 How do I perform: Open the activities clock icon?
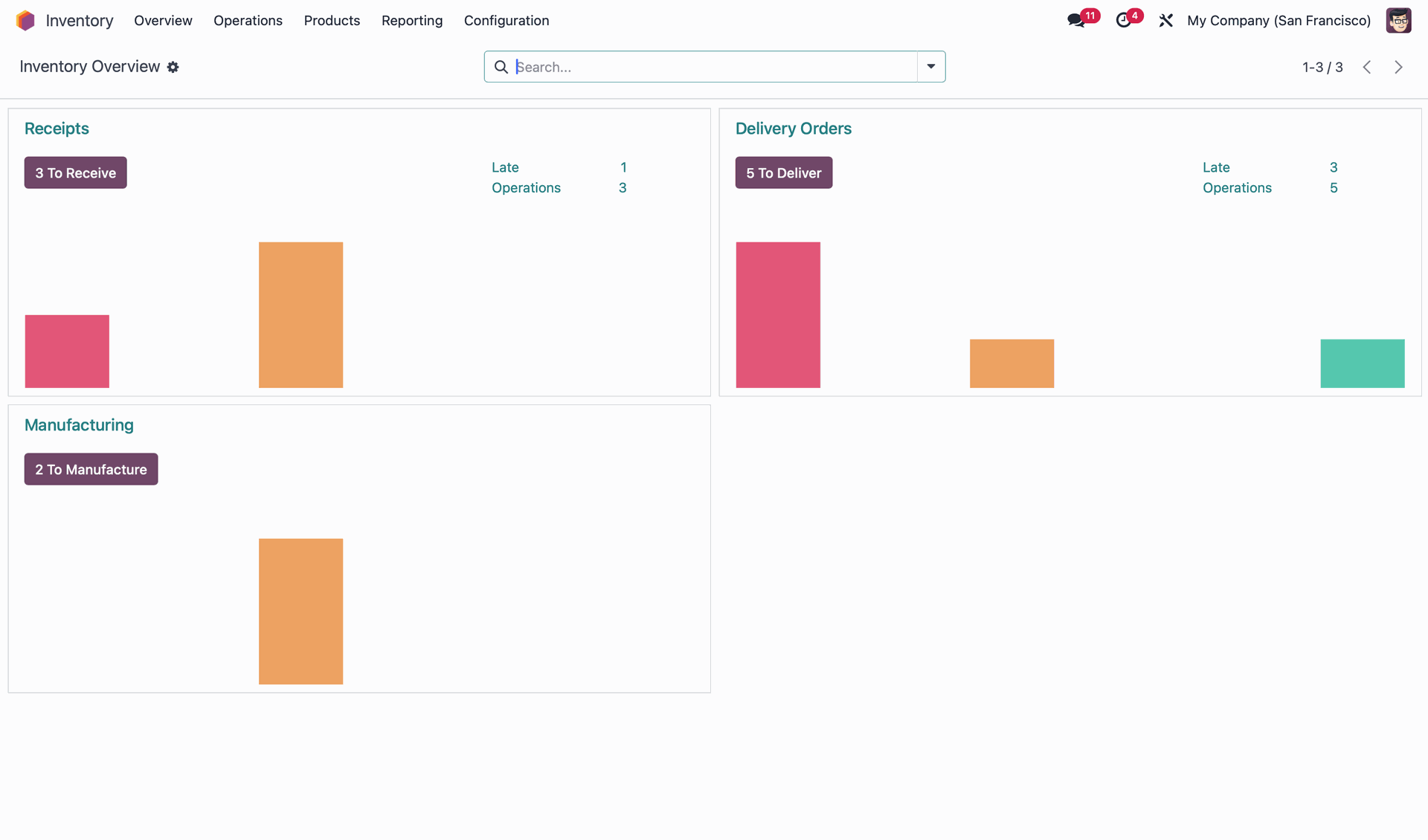coord(1123,20)
